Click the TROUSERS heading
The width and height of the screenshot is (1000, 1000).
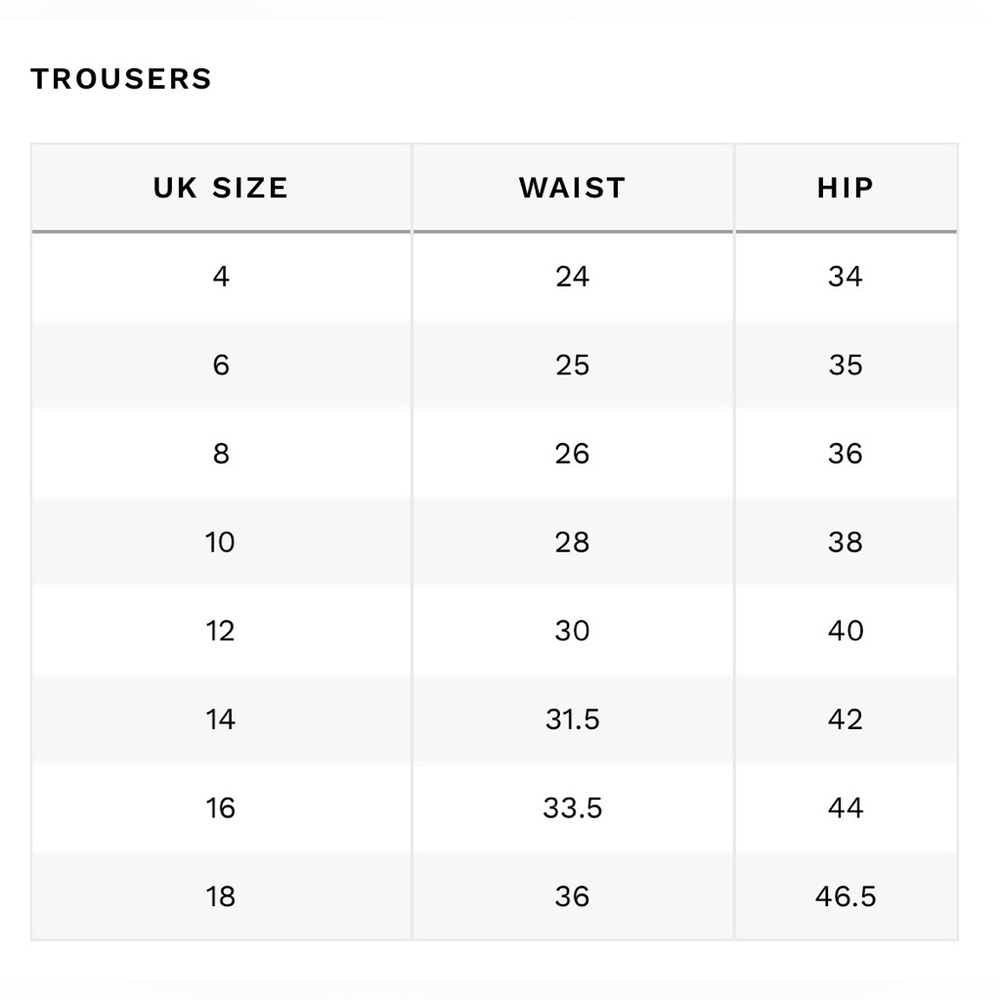tap(121, 79)
